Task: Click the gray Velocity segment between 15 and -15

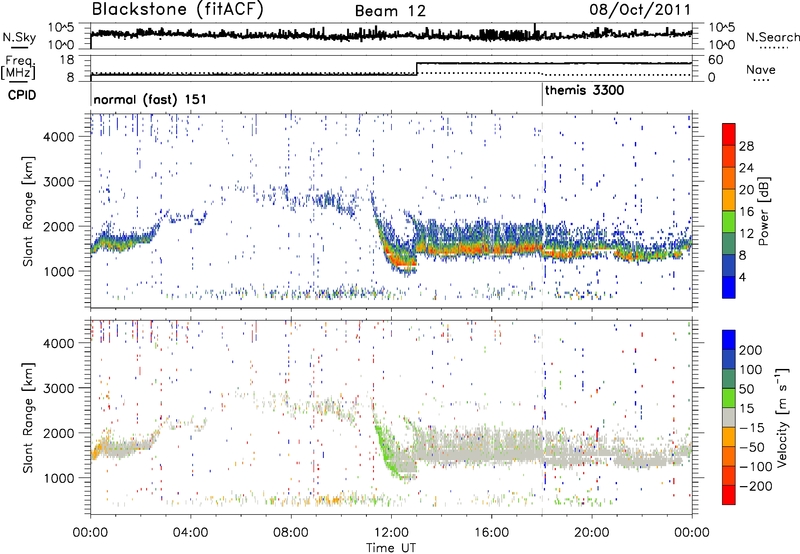Action: (729, 417)
